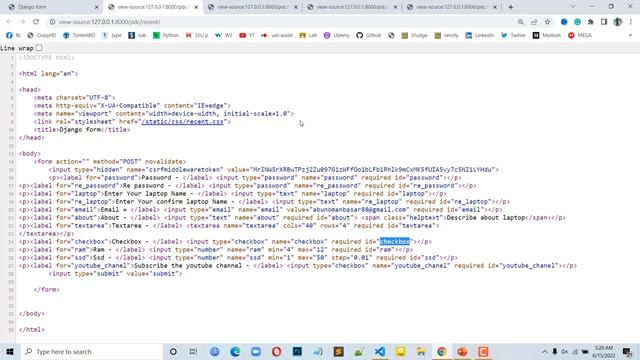Image resolution: width=640 pixels, height=360 pixels.
Task: Show hidden system tray icons
Action: pos(545,351)
